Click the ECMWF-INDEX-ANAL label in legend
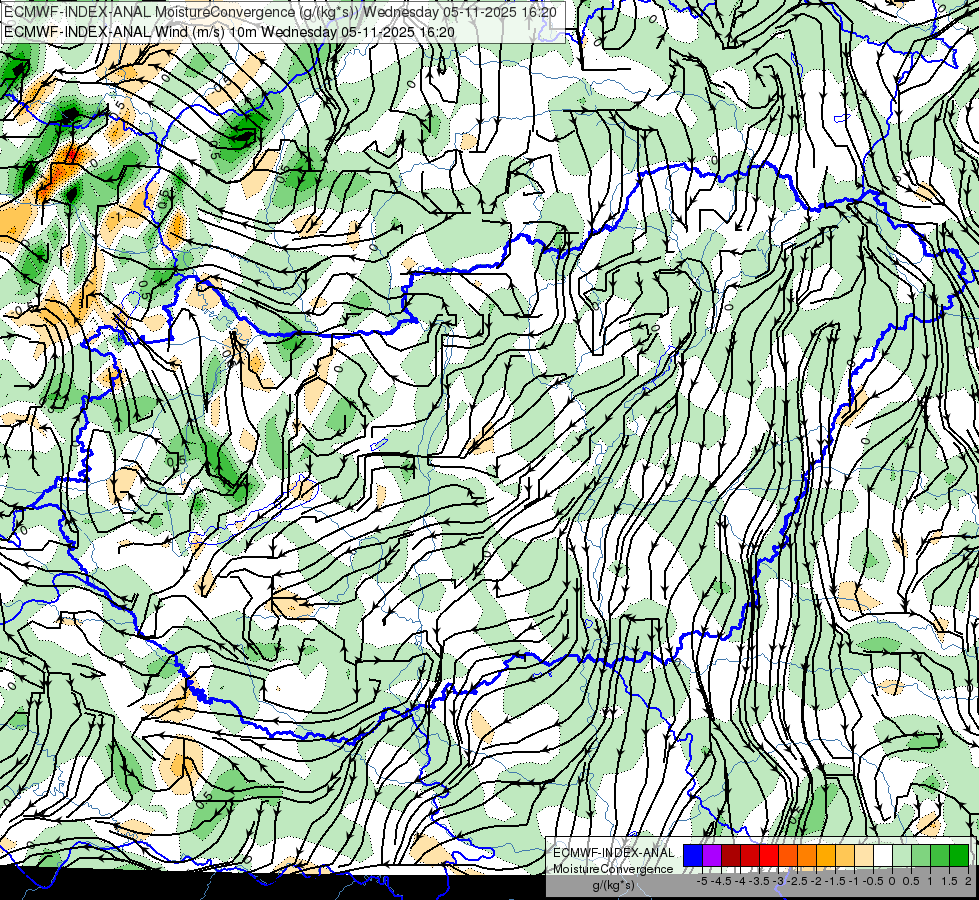The image size is (979, 900). 614,853
